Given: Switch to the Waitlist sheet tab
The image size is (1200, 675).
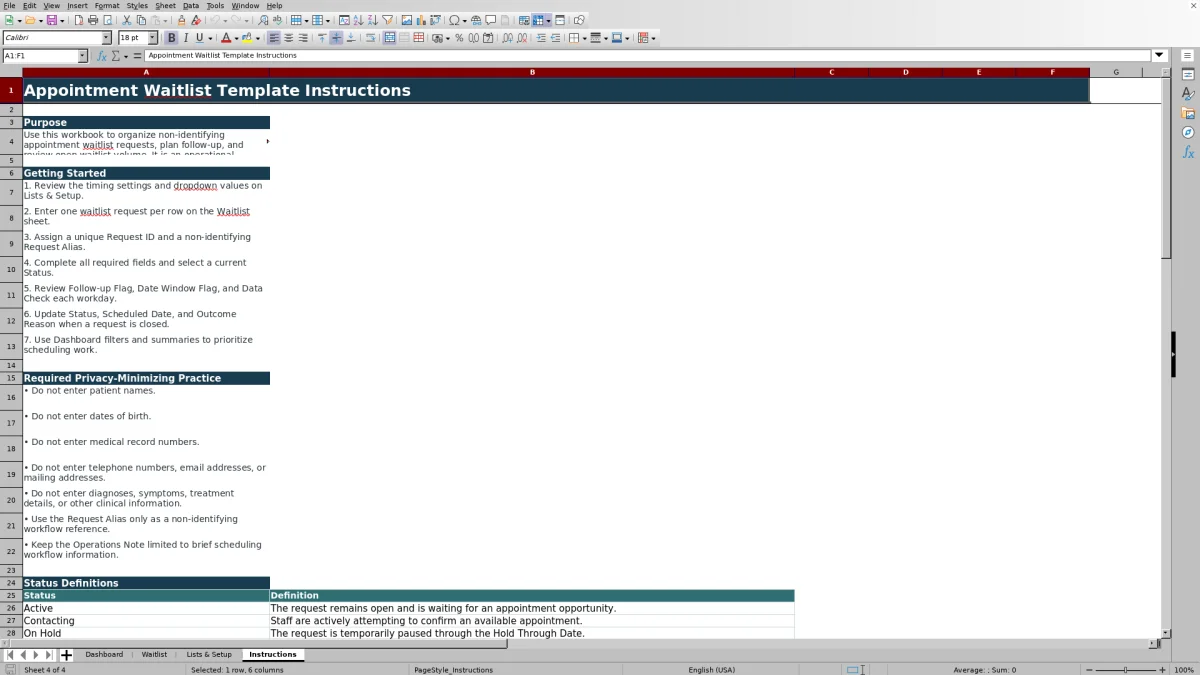Looking at the screenshot, I should (154, 655).
